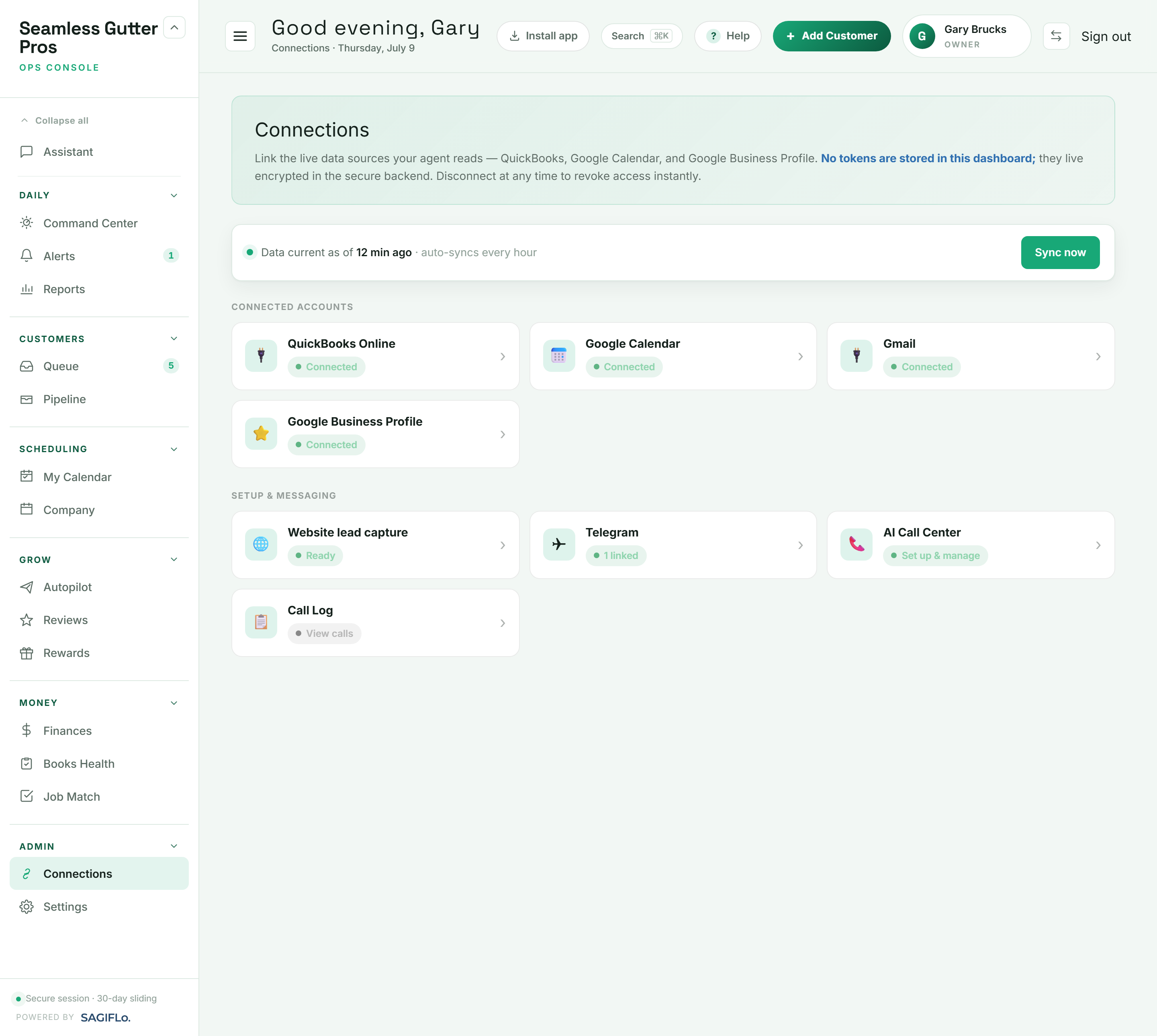Click the Reports bar chart icon
The height and width of the screenshot is (1036, 1157).
[x=26, y=289]
